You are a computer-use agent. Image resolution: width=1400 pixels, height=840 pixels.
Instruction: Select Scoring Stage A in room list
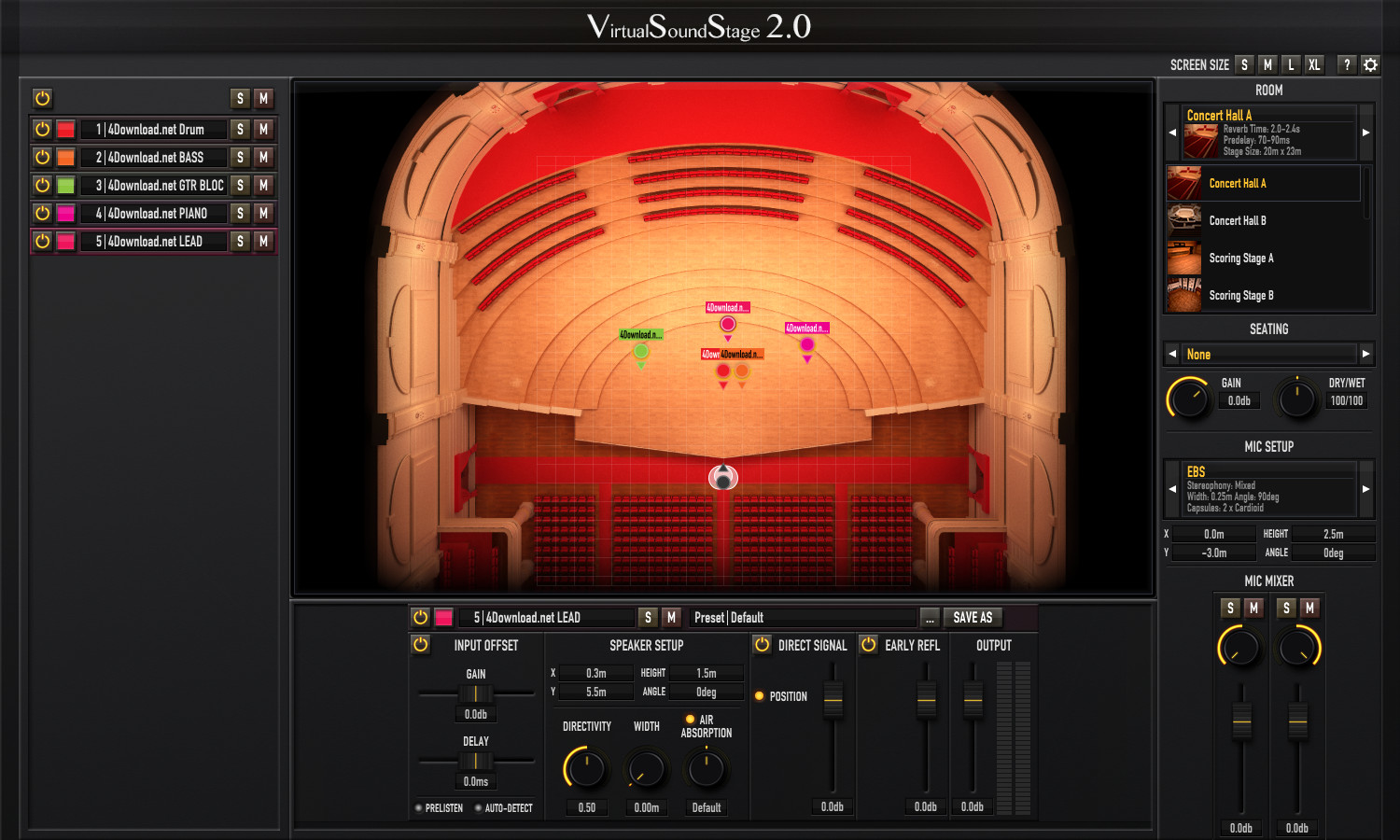(x=1263, y=258)
